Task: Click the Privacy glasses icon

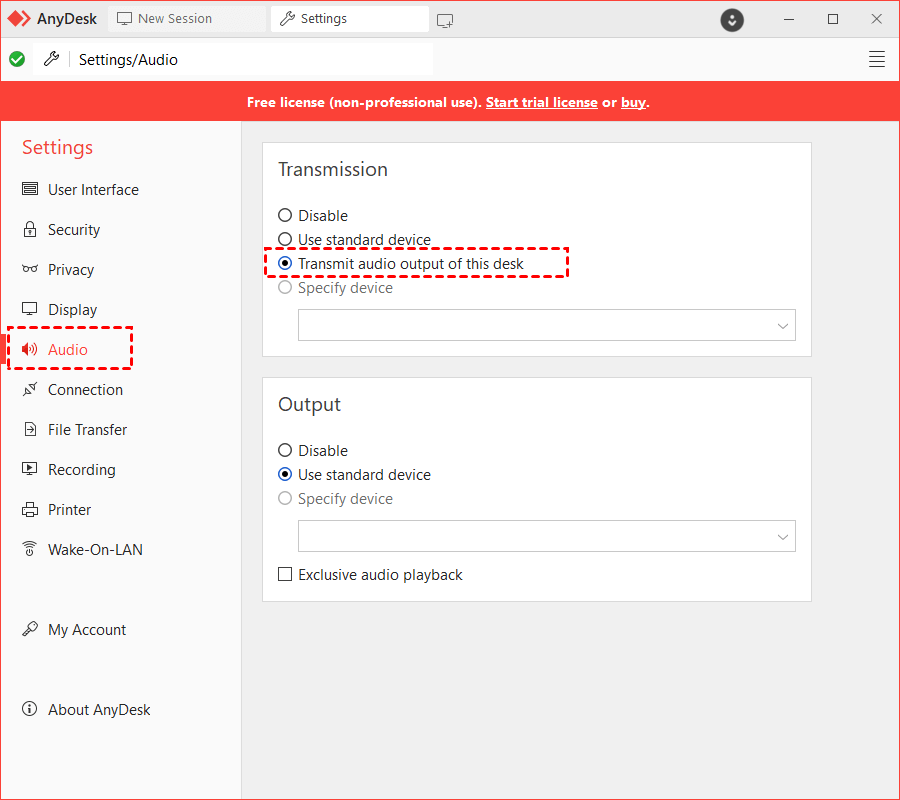Action: (x=30, y=269)
